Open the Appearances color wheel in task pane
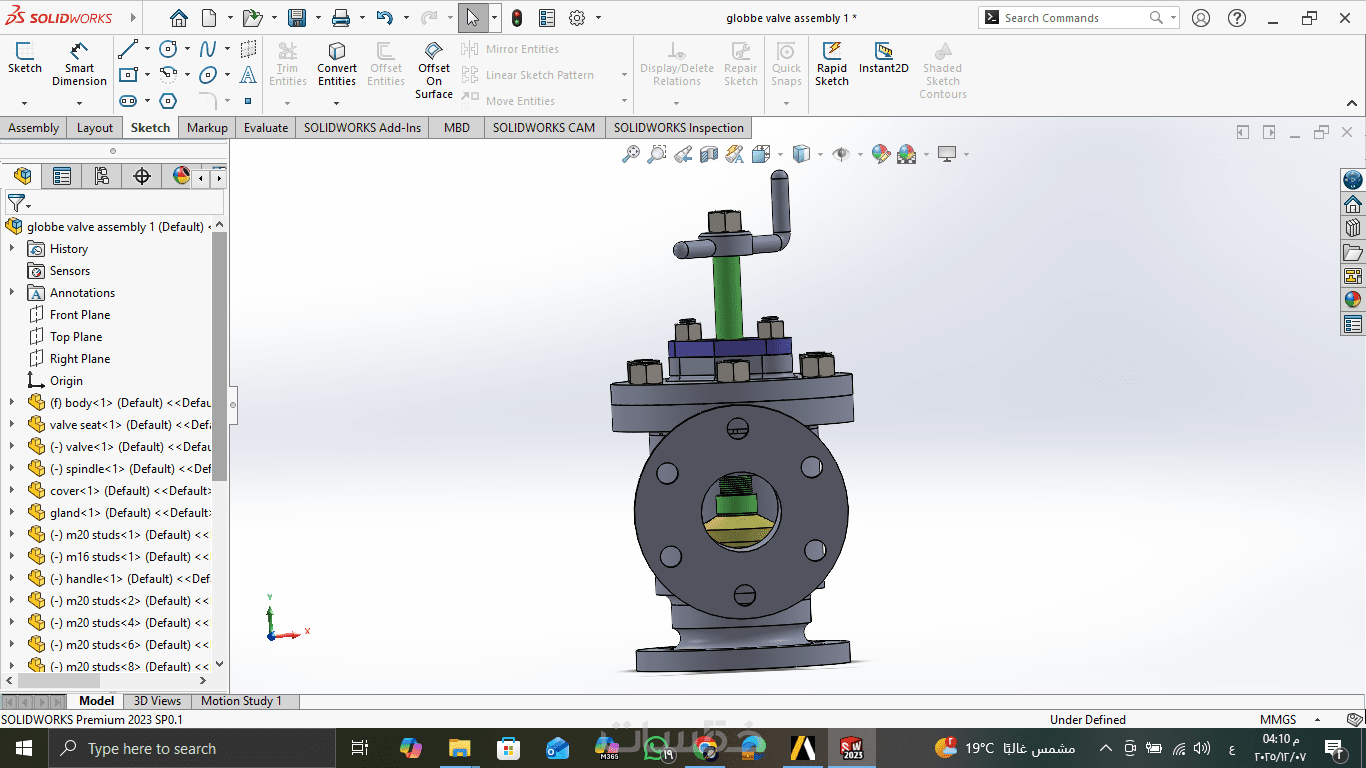This screenshot has height=768, width=1366. click(1353, 299)
